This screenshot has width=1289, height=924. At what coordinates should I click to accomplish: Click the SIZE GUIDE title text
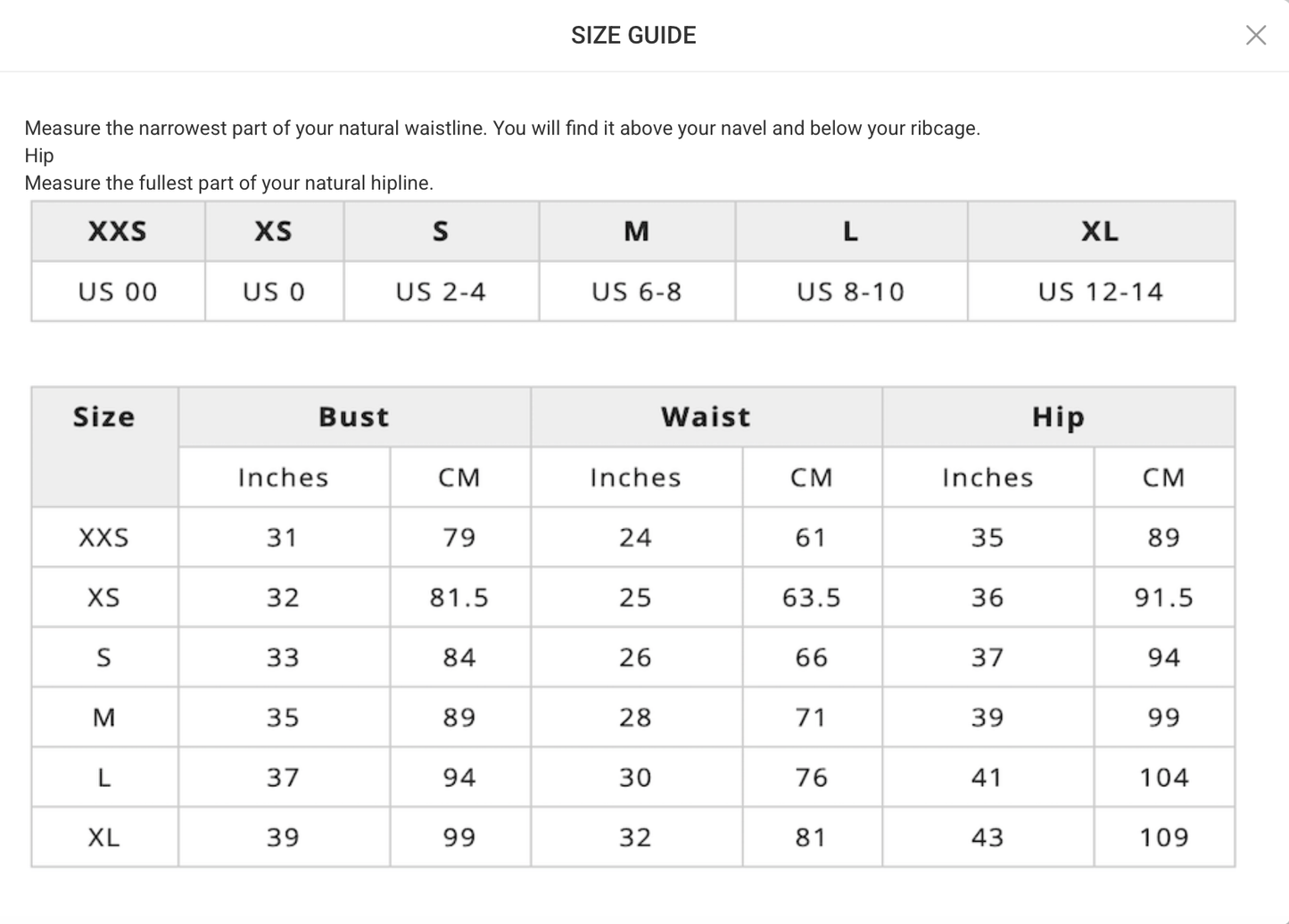(x=633, y=36)
